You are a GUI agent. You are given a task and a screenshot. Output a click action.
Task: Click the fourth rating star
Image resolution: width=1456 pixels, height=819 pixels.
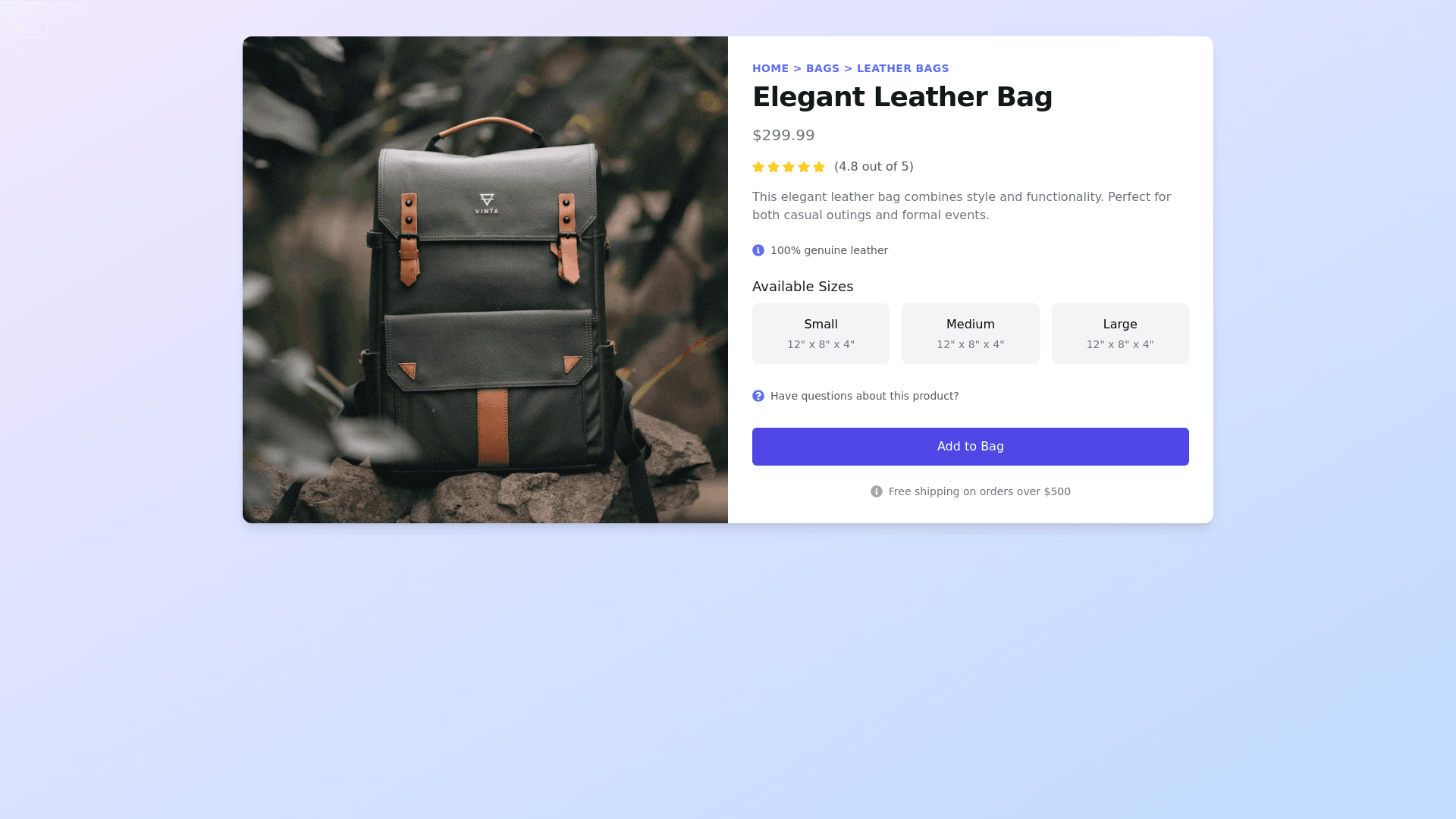(804, 167)
